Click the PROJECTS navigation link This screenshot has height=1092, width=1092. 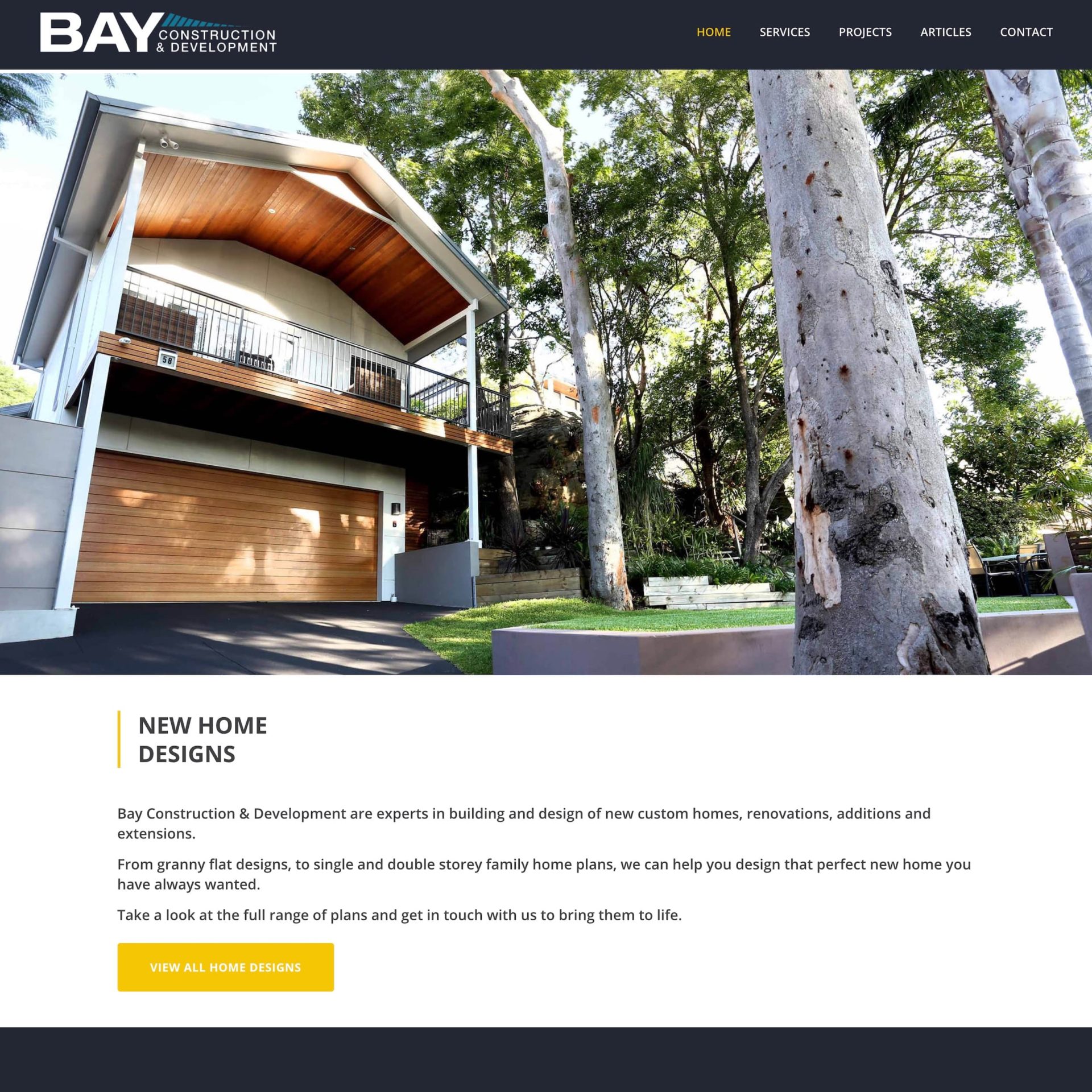pos(865,31)
